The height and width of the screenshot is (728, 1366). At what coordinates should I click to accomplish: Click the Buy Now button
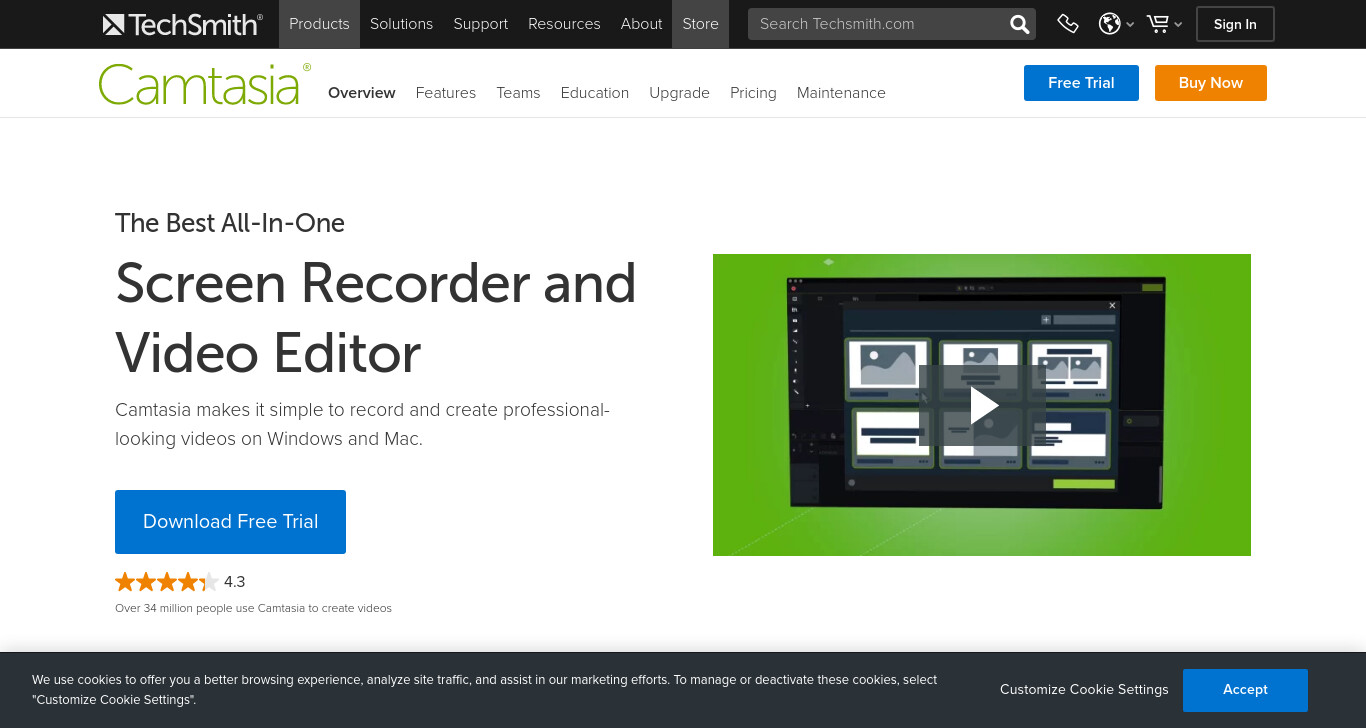click(1211, 83)
